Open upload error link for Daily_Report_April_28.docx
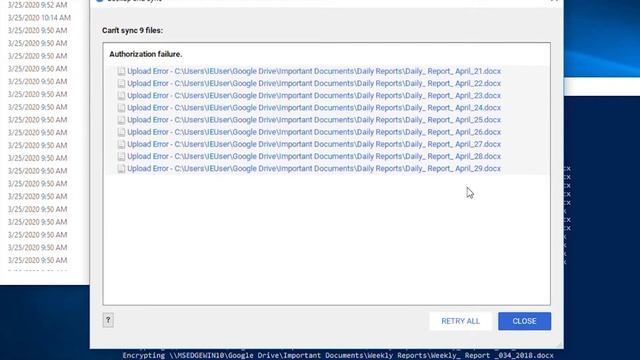The image size is (640, 360). pos(313,156)
